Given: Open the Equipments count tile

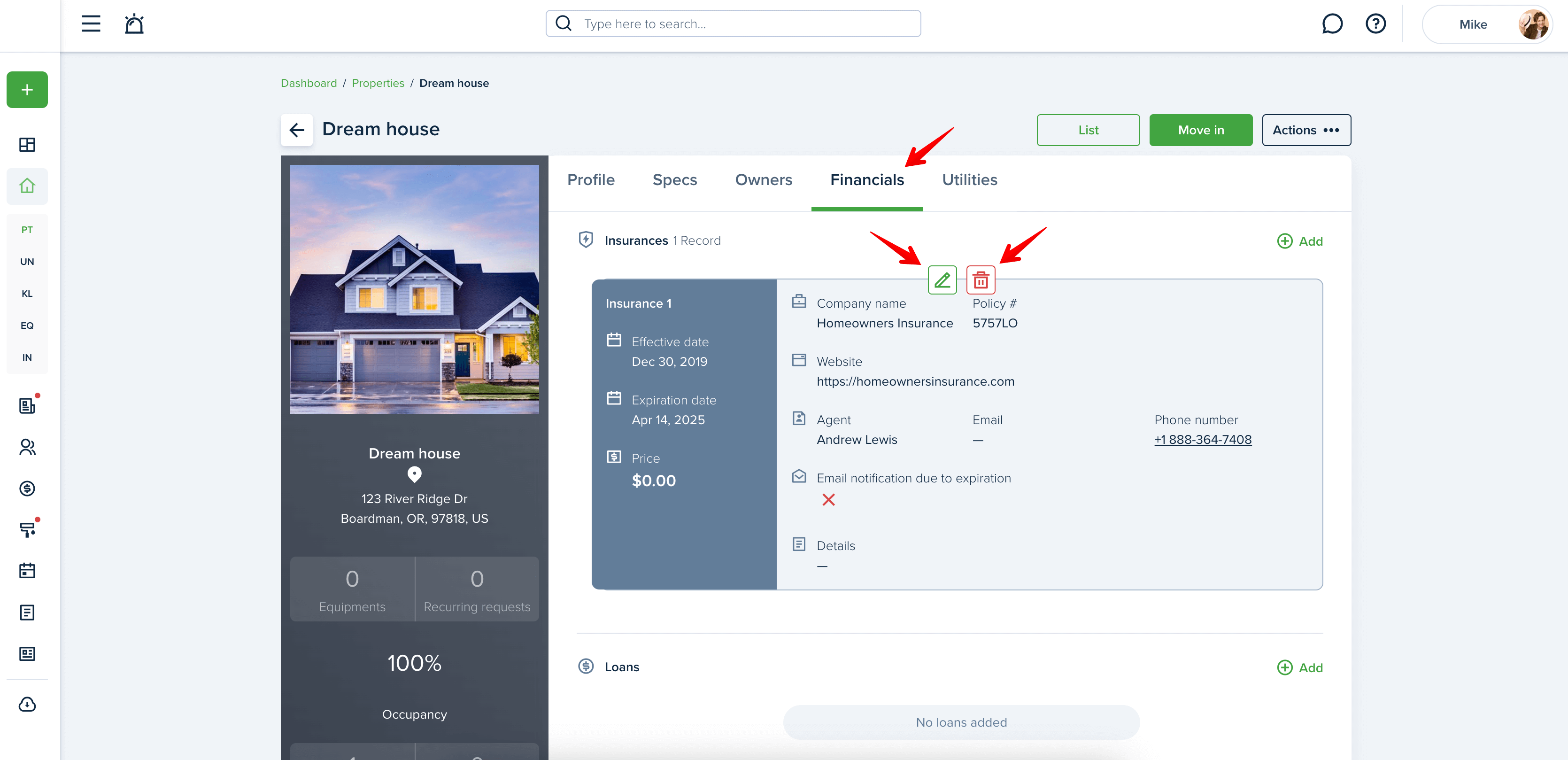Looking at the screenshot, I should 352,589.
